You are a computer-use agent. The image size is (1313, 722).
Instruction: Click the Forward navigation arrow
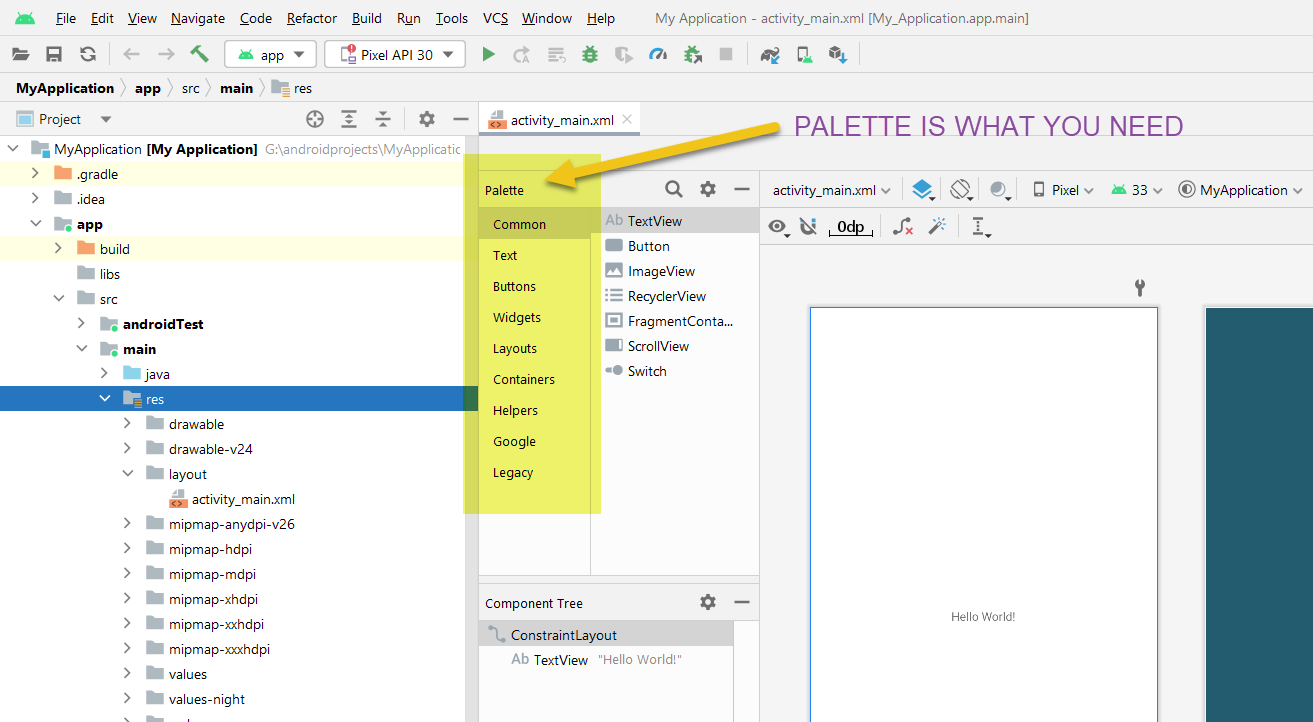(166, 55)
